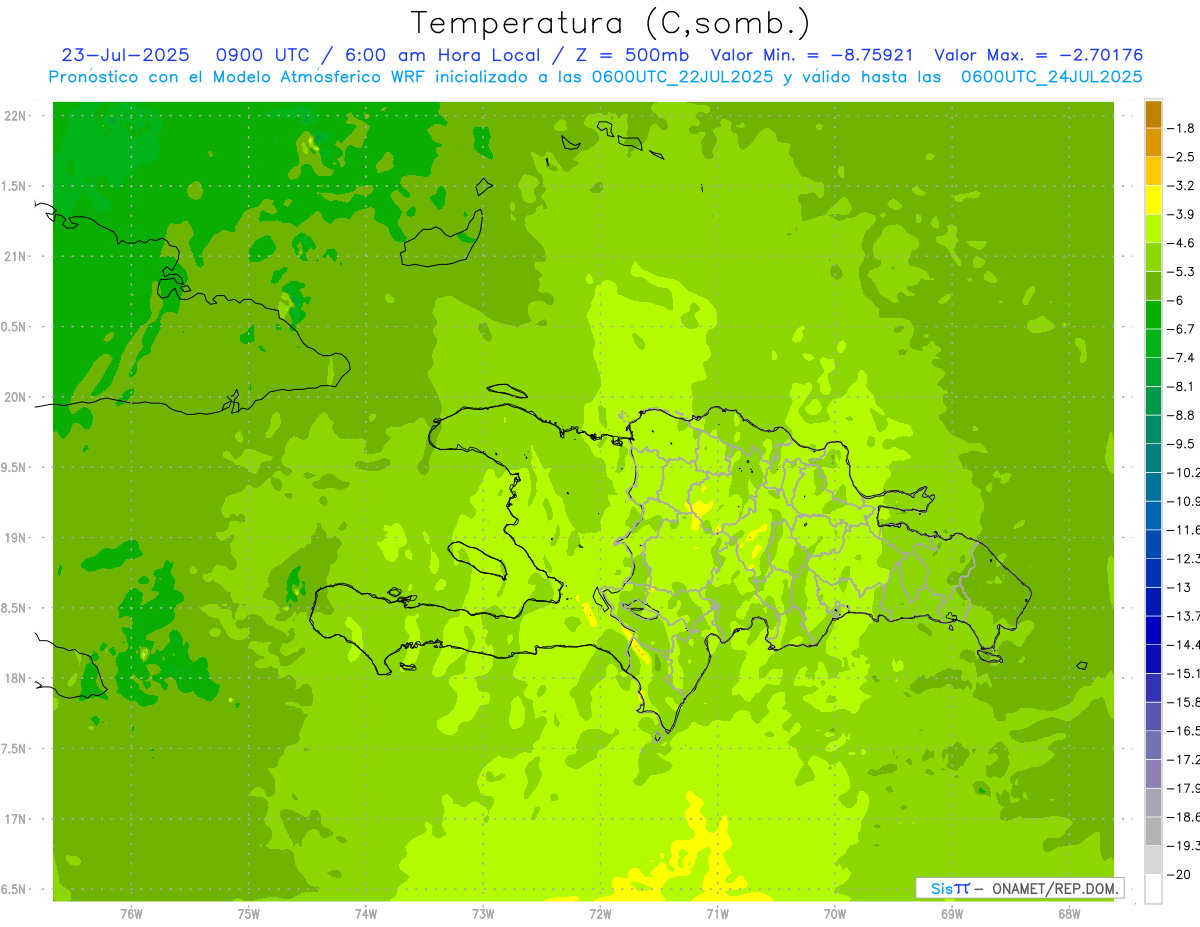Click the 69W longitude label
This screenshot has width=1200, height=927.
(x=952, y=914)
